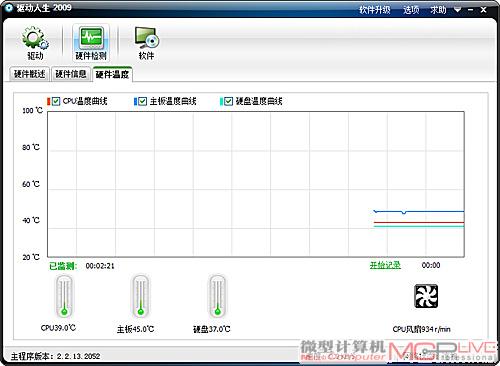Click the app logo in title bar
Image resolution: width=500 pixels, height=366 pixels.
(x=8, y=7)
